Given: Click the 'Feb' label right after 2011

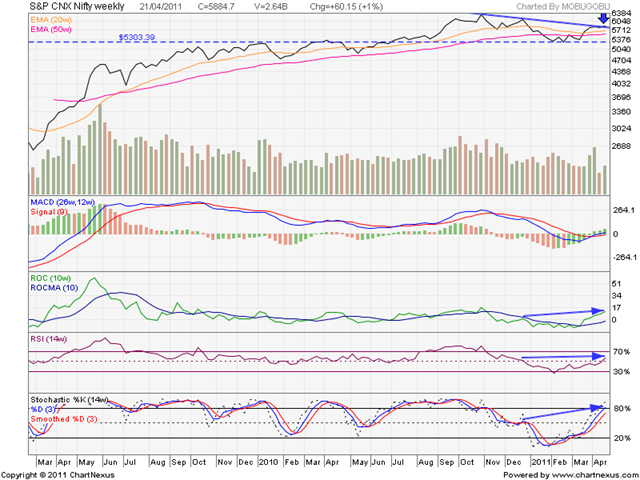Looking at the screenshot, I should [560, 462].
